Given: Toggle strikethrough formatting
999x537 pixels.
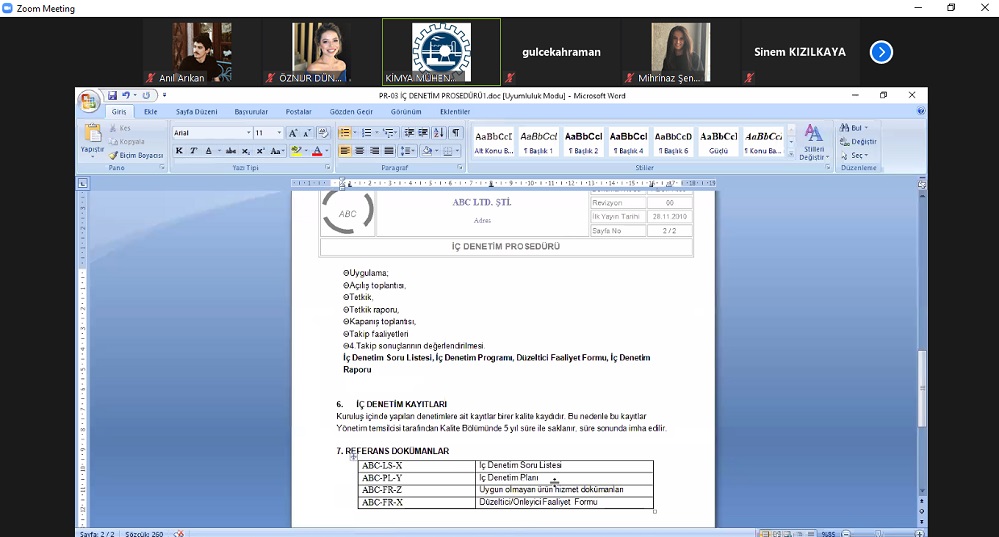Looking at the screenshot, I should click(231, 151).
